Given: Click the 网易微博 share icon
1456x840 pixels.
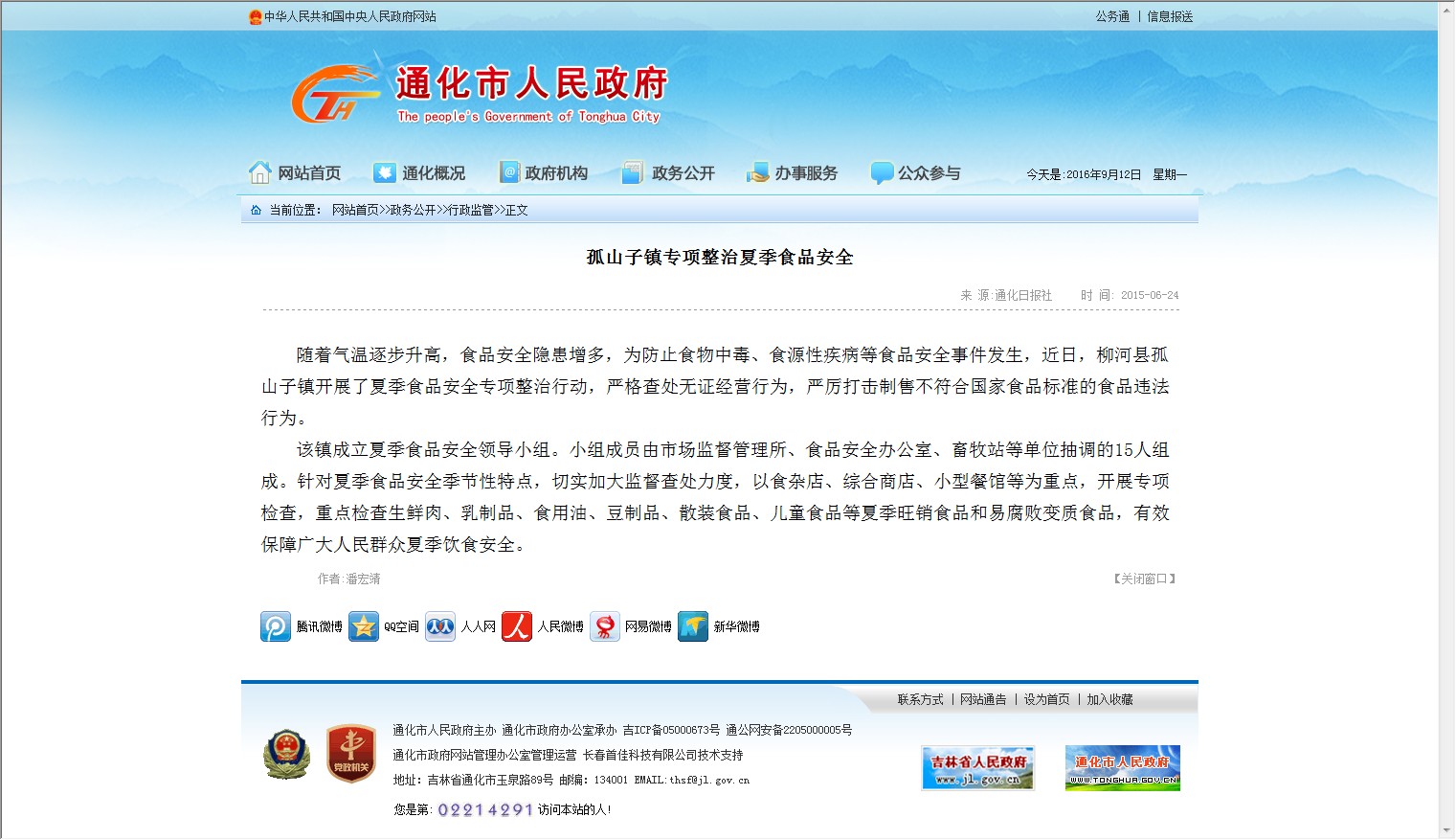Looking at the screenshot, I should coord(605,626).
